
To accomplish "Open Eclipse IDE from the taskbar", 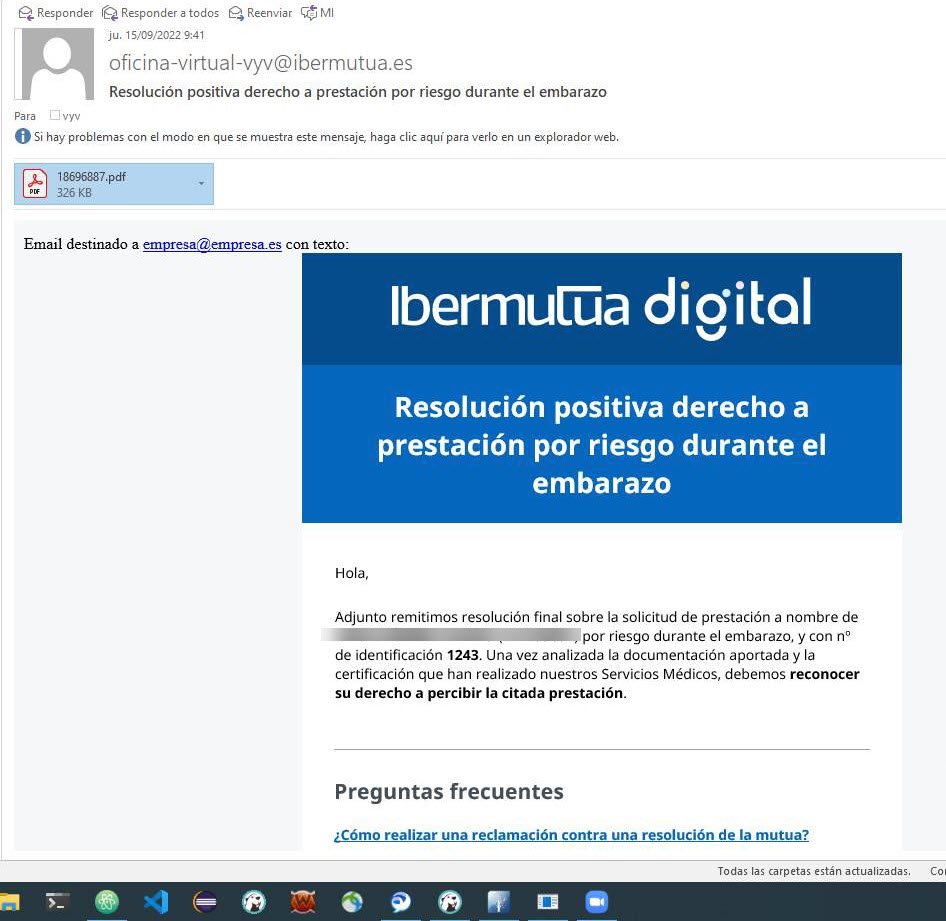I will (205, 902).
